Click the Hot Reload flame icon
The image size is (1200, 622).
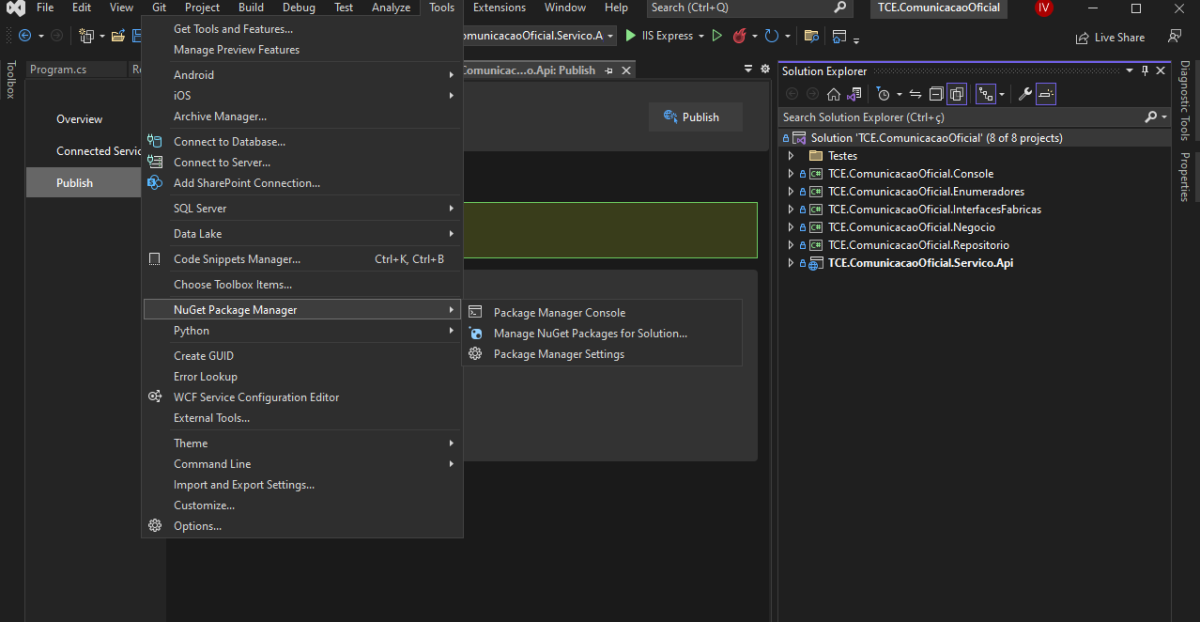(740, 36)
